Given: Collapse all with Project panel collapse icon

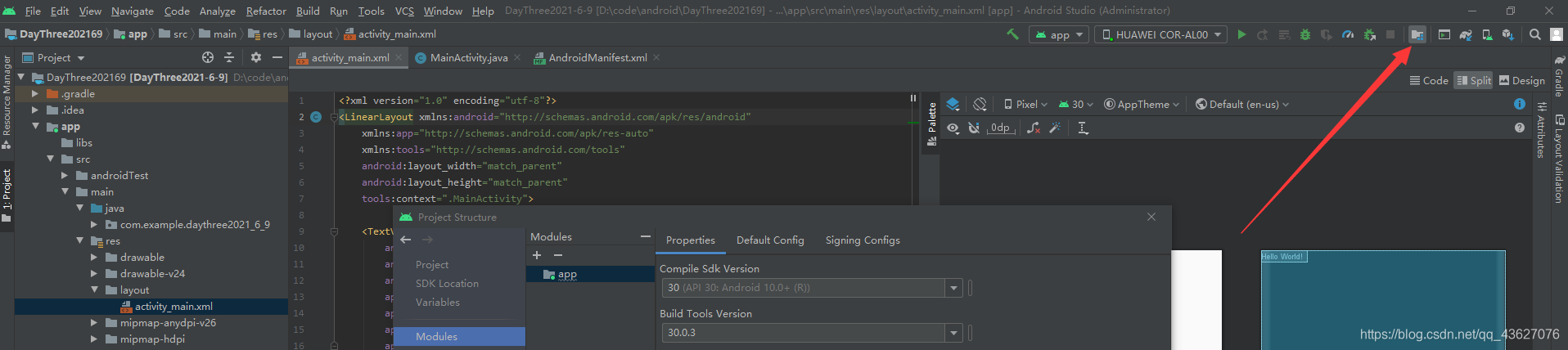Looking at the screenshot, I should 229,57.
